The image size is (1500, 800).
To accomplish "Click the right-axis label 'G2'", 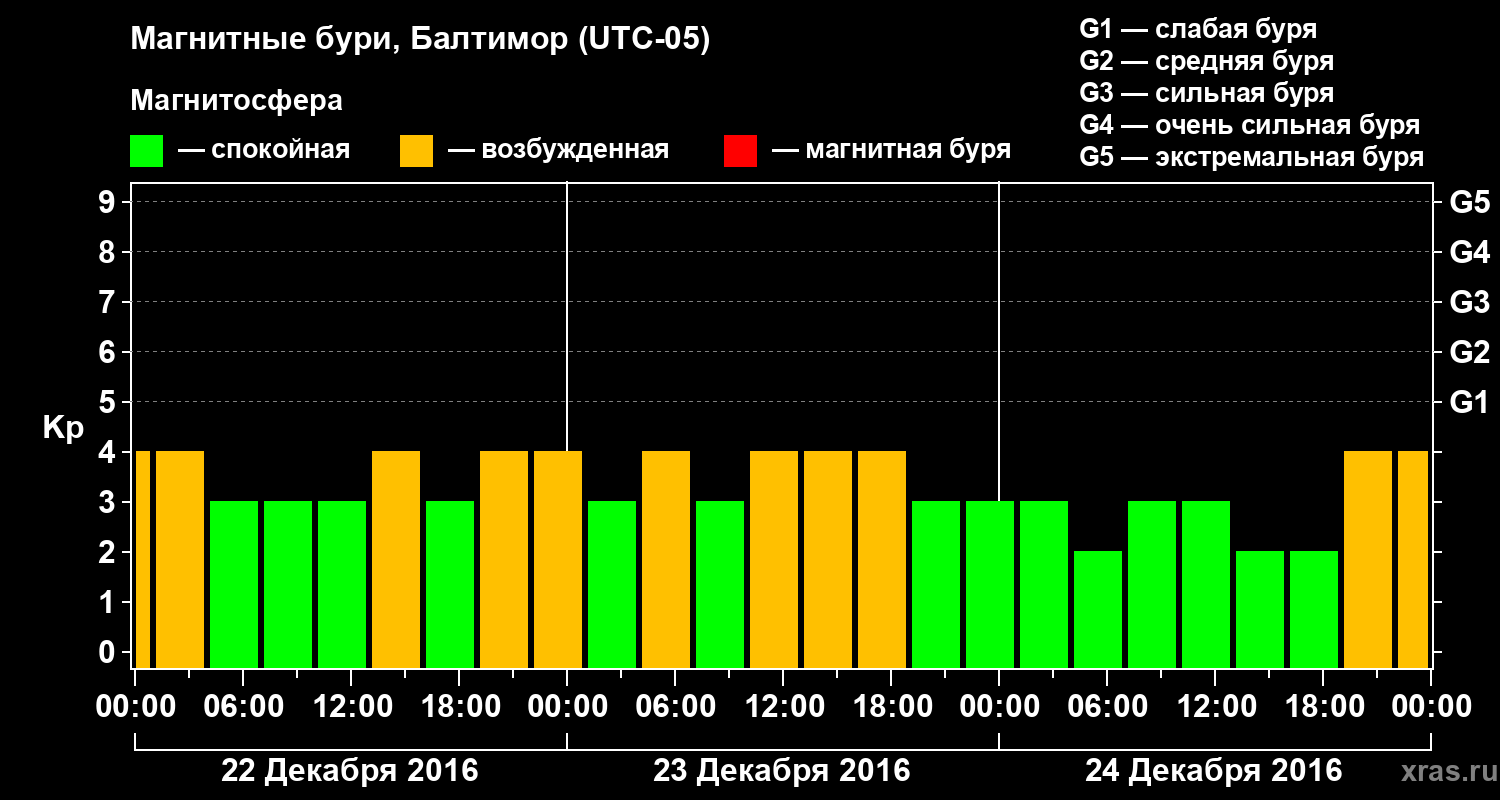I will pos(1470,352).
